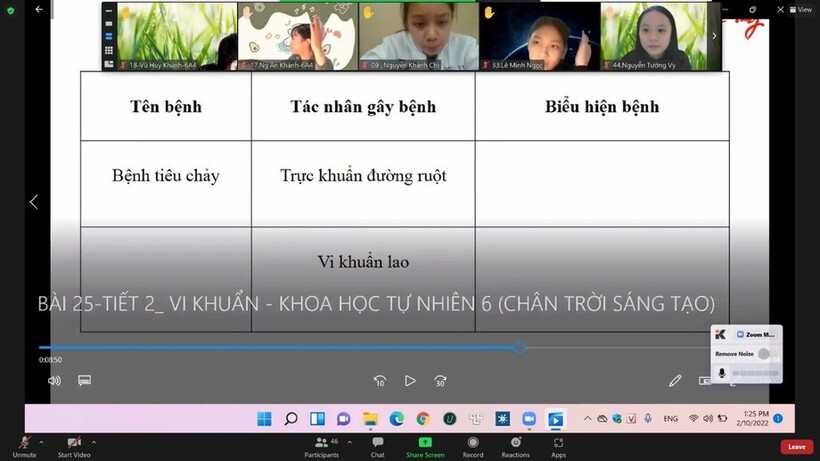Open the Reactions menu
This screenshot has height=461, width=820.
tap(515, 443)
